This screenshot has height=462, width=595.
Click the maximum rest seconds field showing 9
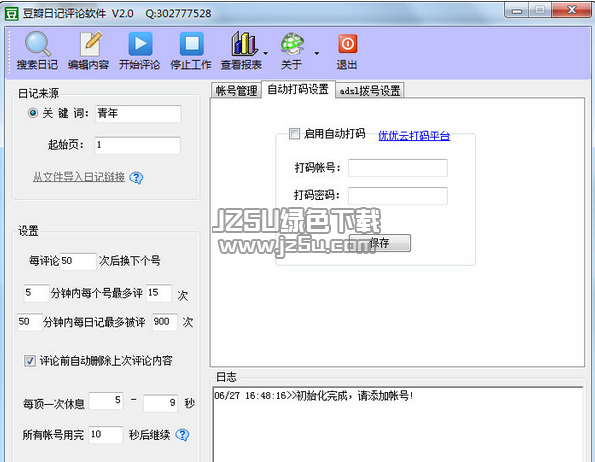click(161, 403)
